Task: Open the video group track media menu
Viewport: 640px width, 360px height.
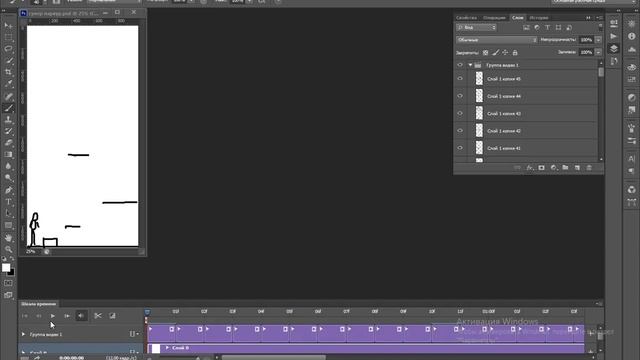Action: (134, 334)
